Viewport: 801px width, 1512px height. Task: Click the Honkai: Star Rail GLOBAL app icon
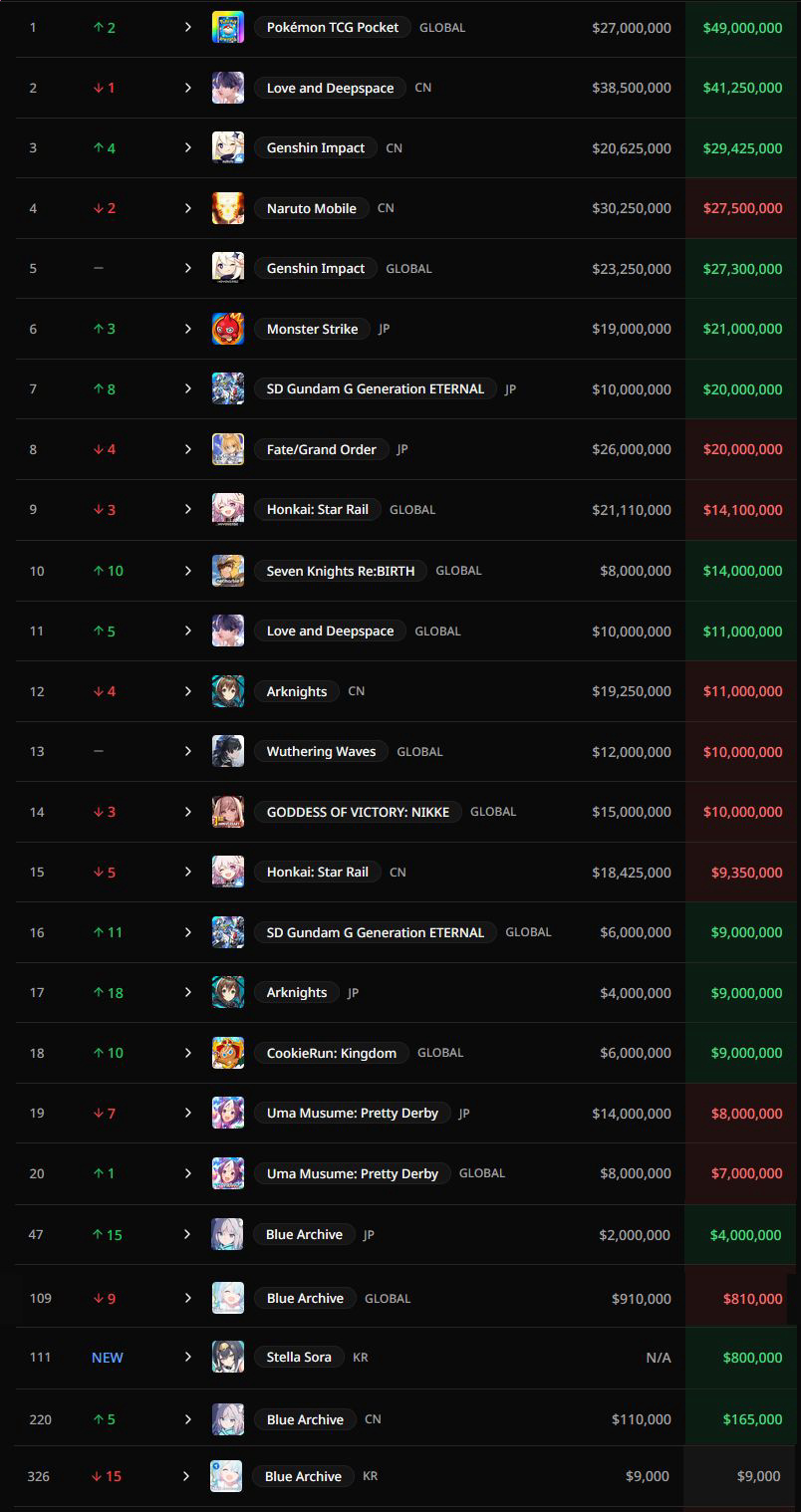tap(228, 509)
